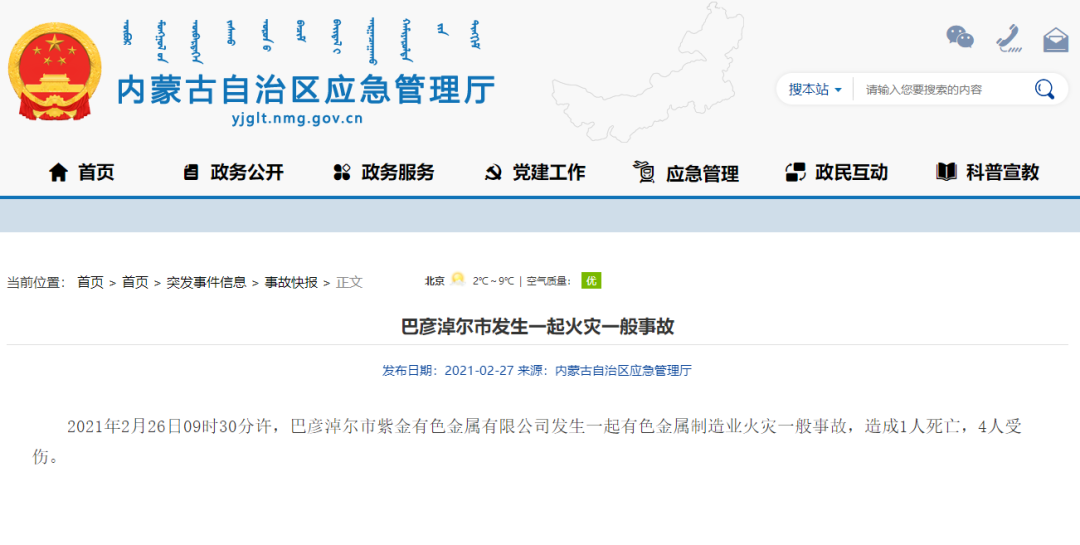1080x545 pixels.
Task: Click the 空气质量 label
Action: click(549, 280)
